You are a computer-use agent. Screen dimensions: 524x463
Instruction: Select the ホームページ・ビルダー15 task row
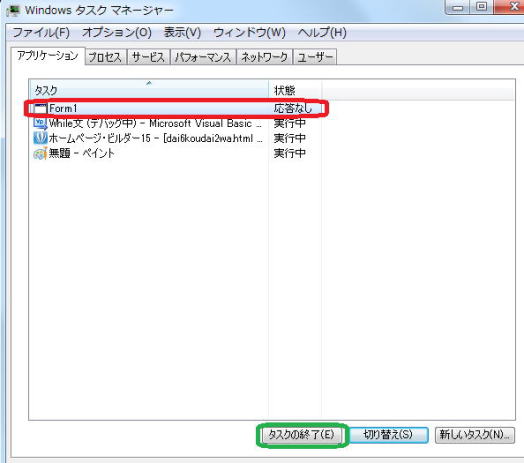click(176, 138)
